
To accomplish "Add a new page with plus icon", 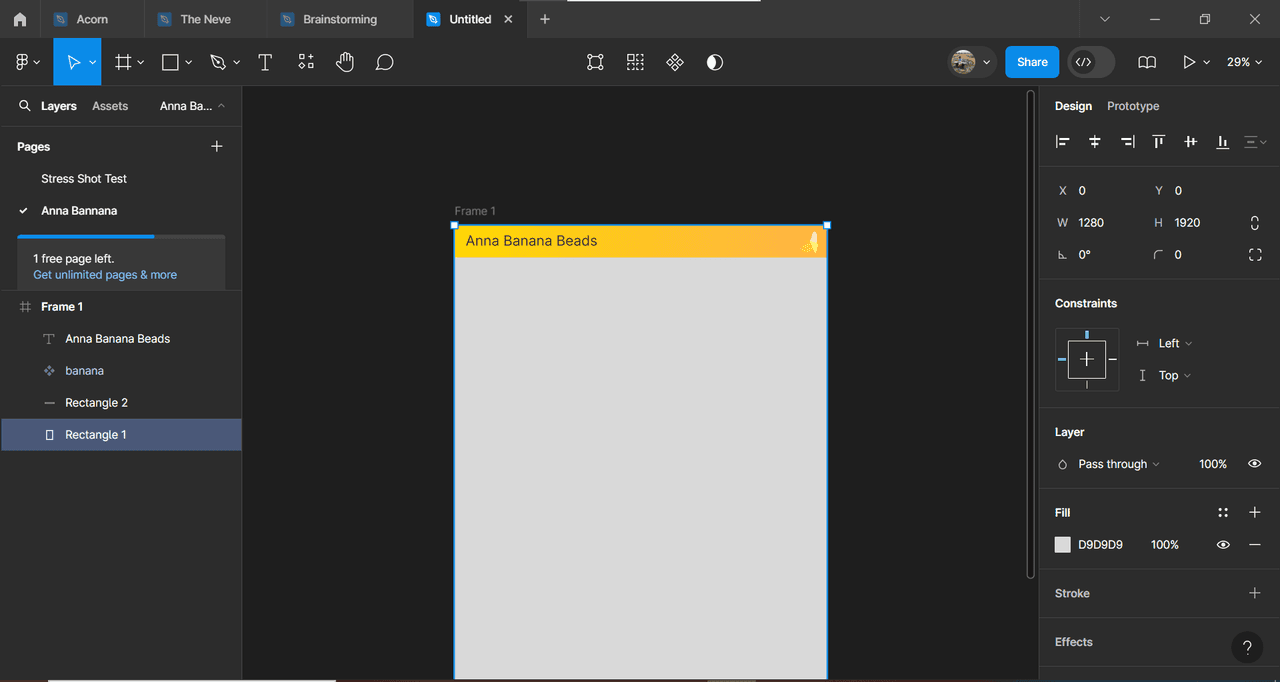I will point(217,146).
